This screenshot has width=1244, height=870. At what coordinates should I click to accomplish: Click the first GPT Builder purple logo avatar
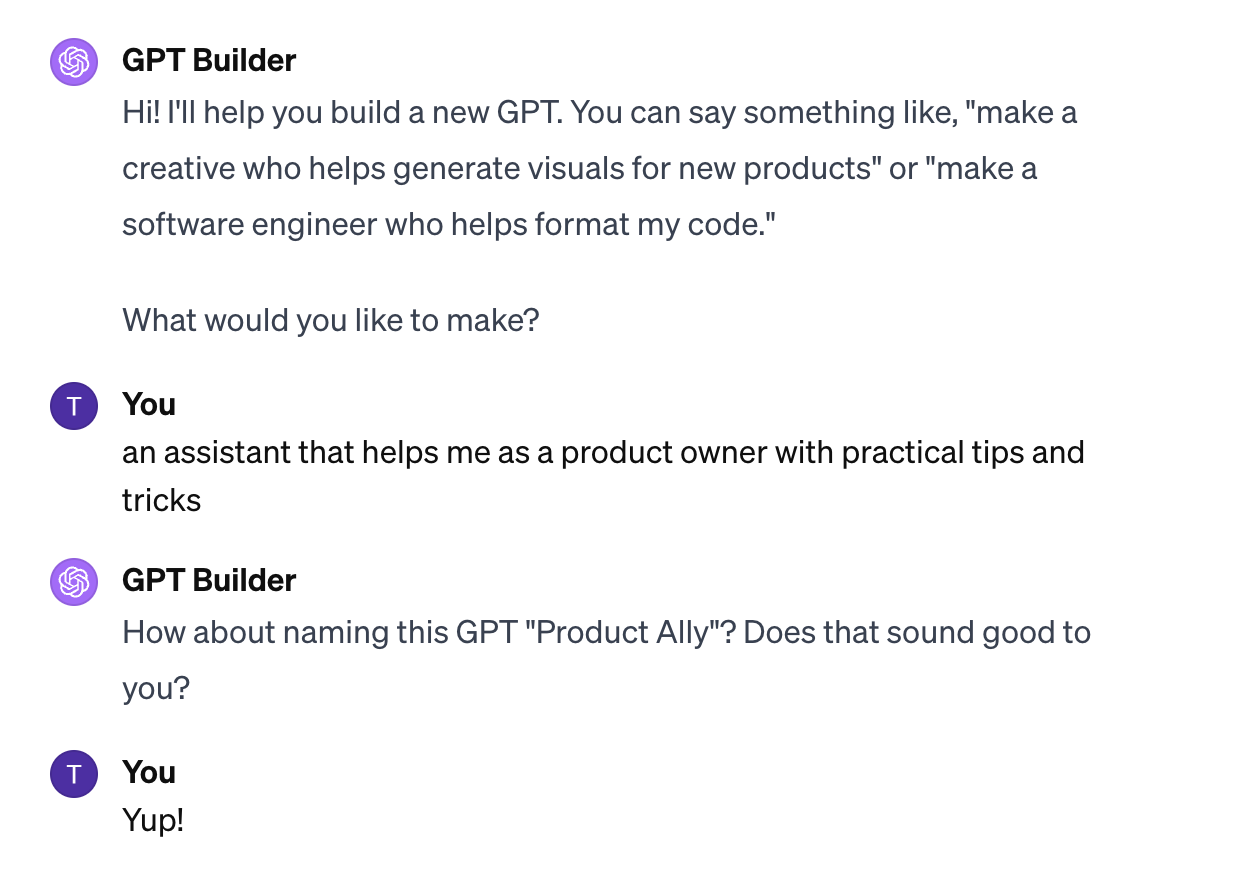coord(74,62)
